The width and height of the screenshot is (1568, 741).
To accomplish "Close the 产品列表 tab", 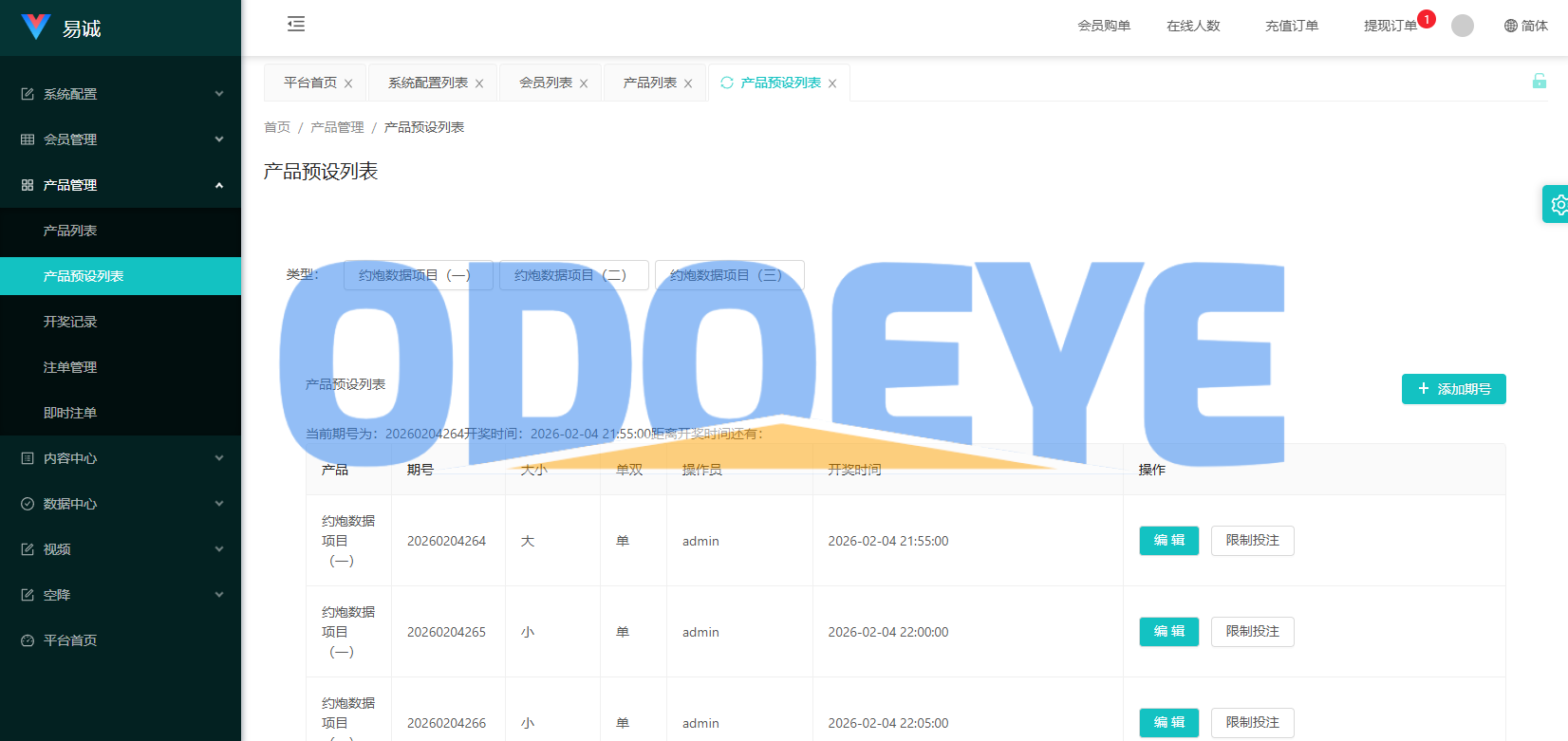I will pos(688,83).
